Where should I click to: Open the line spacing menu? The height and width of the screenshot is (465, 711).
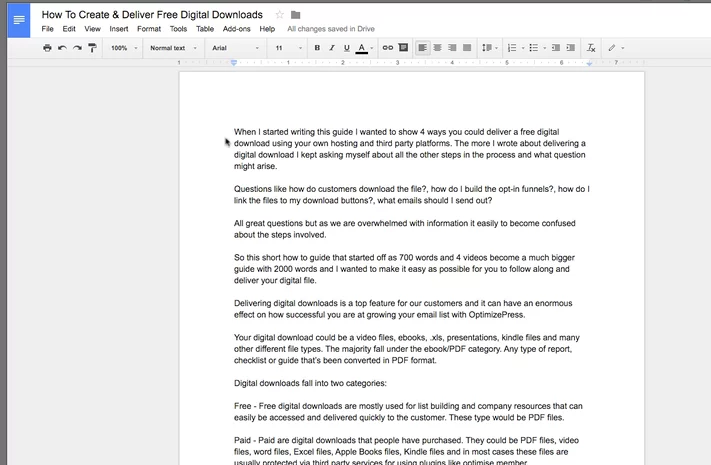click(x=490, y=48)
